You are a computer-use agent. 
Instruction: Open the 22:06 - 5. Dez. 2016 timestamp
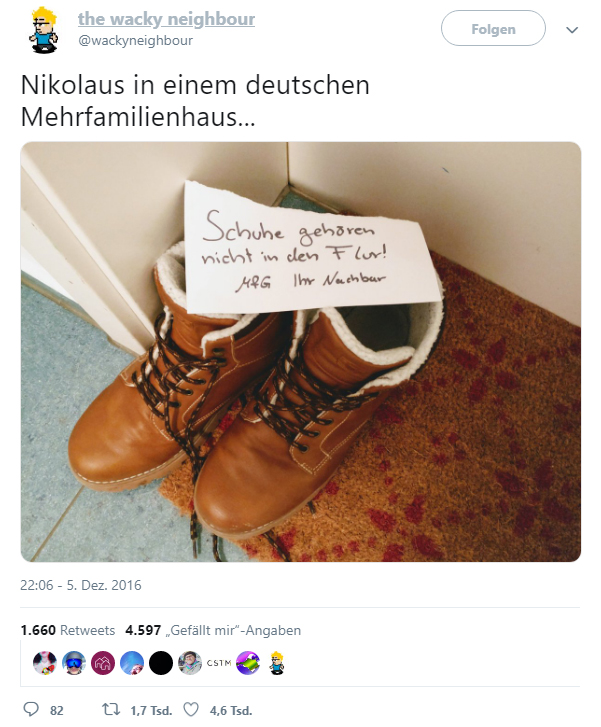tap(81, 585)
